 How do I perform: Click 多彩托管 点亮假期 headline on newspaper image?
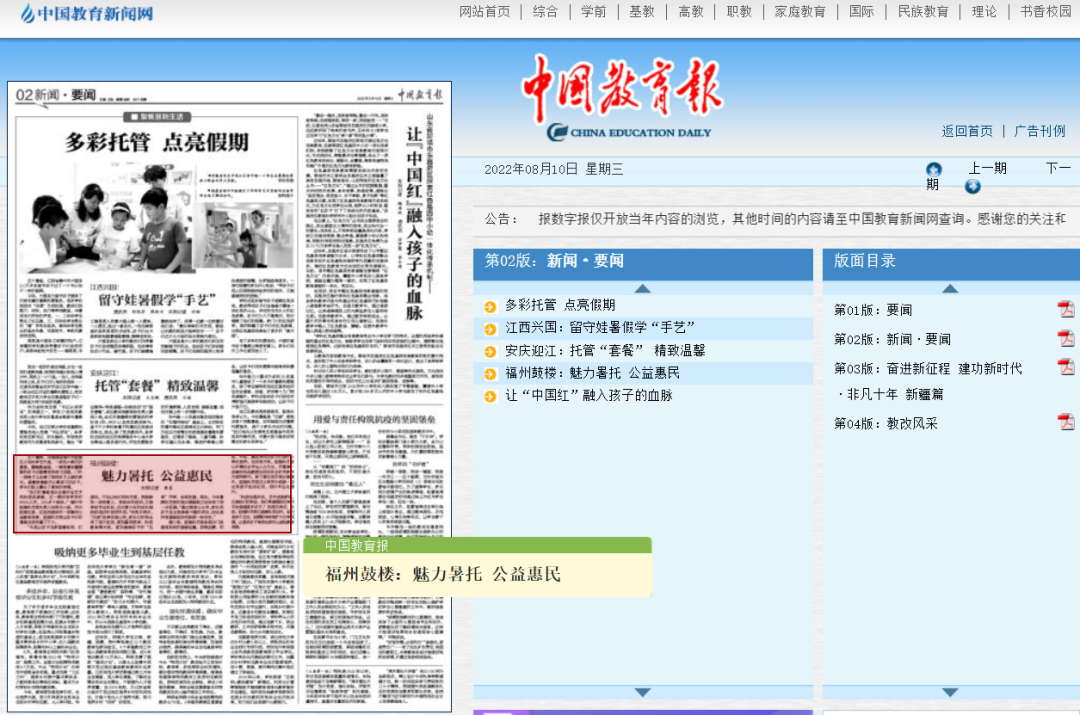[157, 143]
